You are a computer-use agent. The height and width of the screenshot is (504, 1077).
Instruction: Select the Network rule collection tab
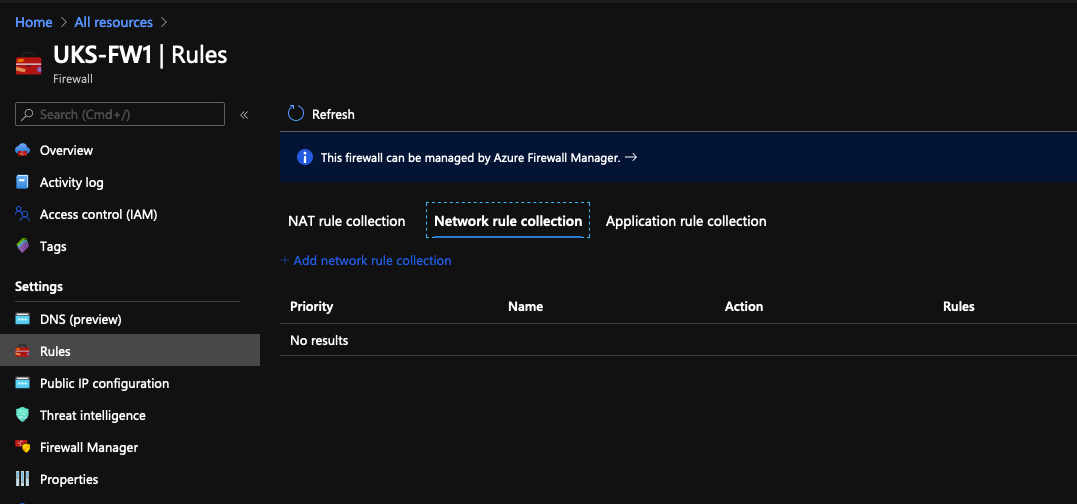coord(508,221)
